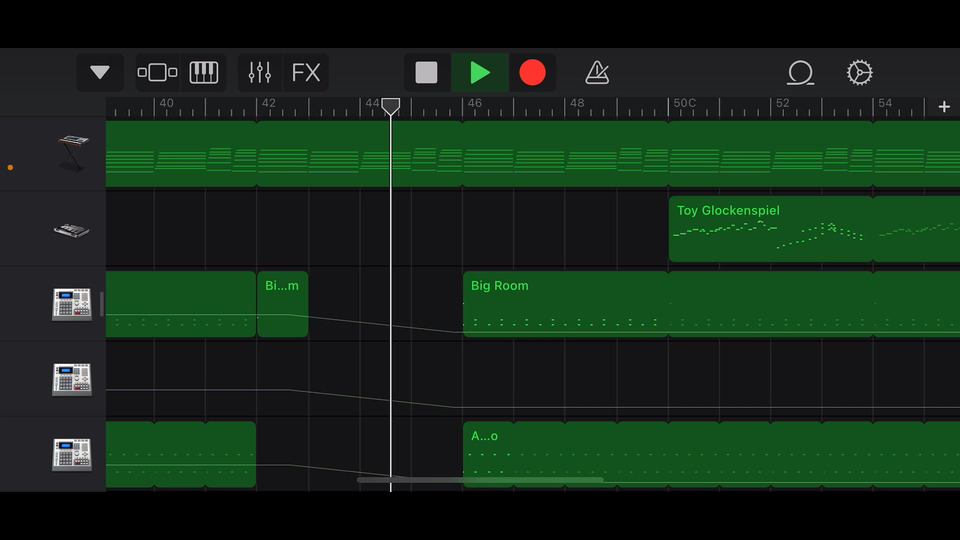960x540 pixels.
Task: Select the bottom drum machine track icon
Action: (x=72, y=454)
